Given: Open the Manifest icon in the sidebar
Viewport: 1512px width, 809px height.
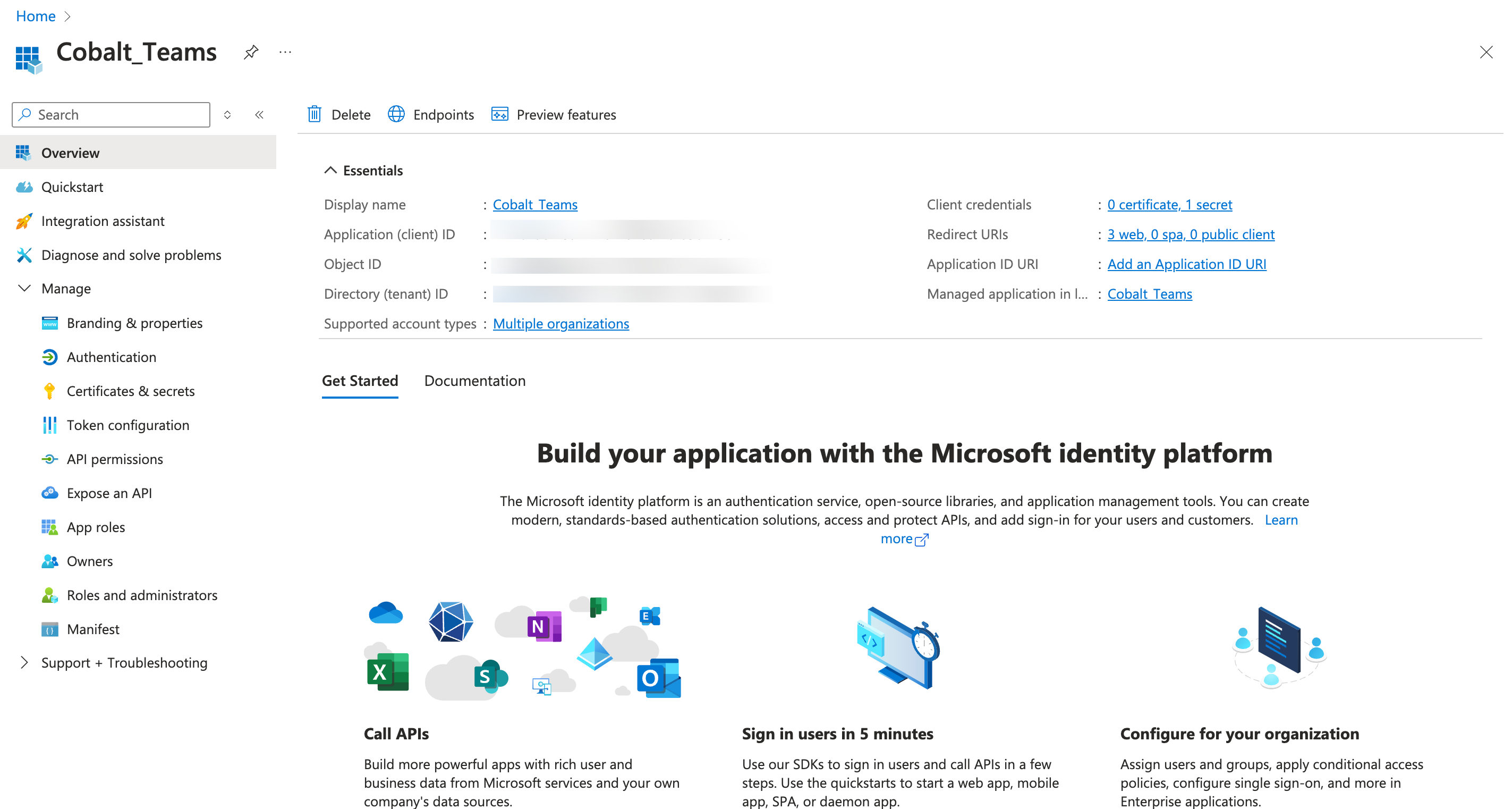Looking at the screenshot, I should (49, 629).
